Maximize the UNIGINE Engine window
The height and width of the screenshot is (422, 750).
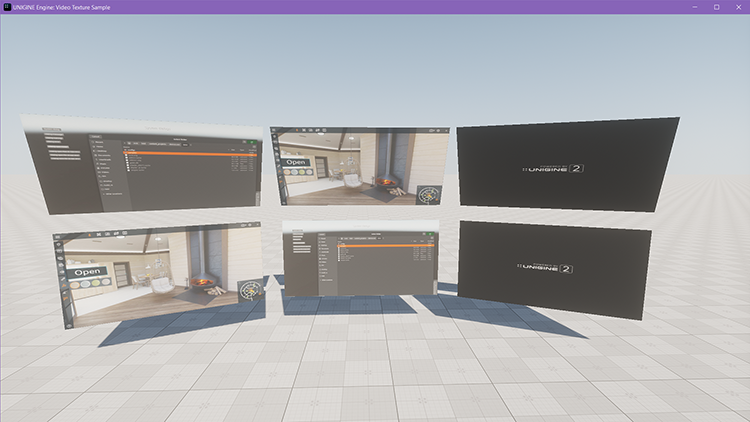[716, 7]
